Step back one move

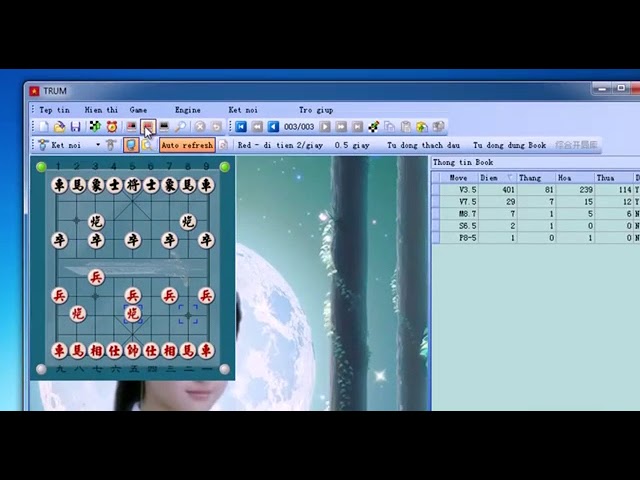[273, 127]
